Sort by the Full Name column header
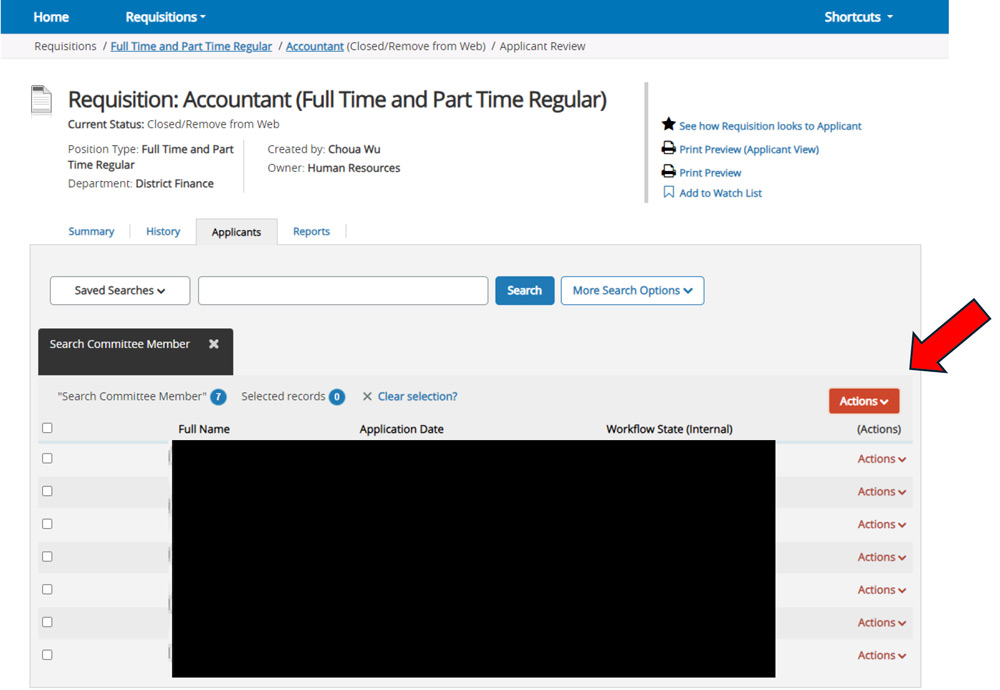Image resolution: width=1000 pixels, height=690 pixels. [204, 429]
